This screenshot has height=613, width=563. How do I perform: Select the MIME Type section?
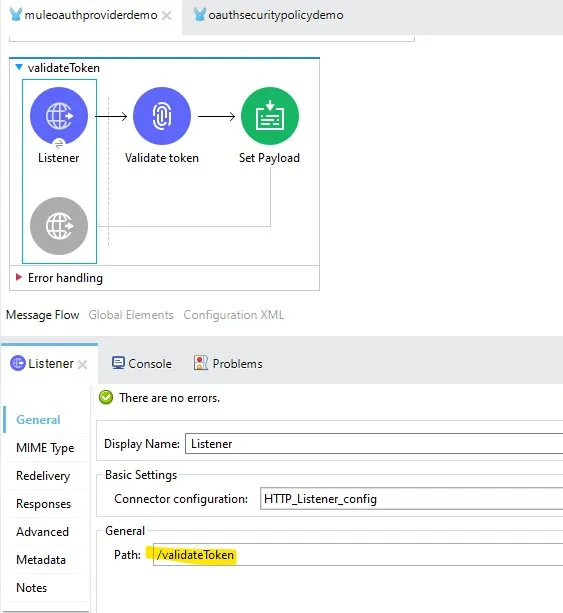[47, 448]
